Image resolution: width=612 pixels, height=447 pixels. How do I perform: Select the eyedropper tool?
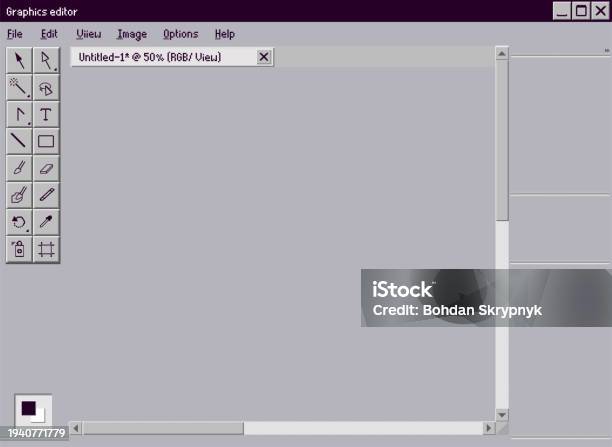[x=46, y=222]
